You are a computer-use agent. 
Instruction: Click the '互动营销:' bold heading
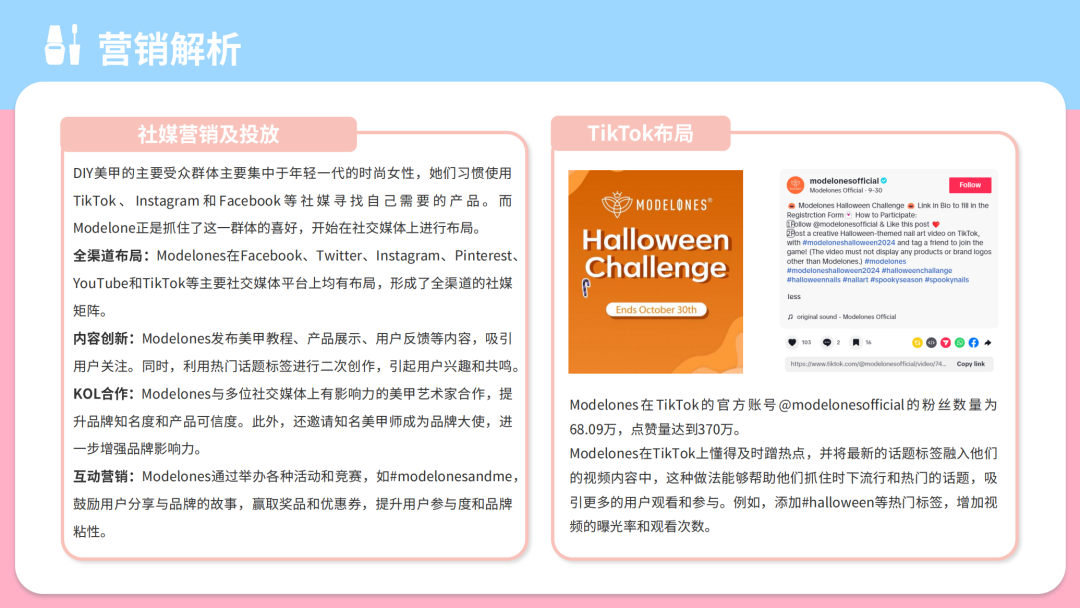pos(106,476)
